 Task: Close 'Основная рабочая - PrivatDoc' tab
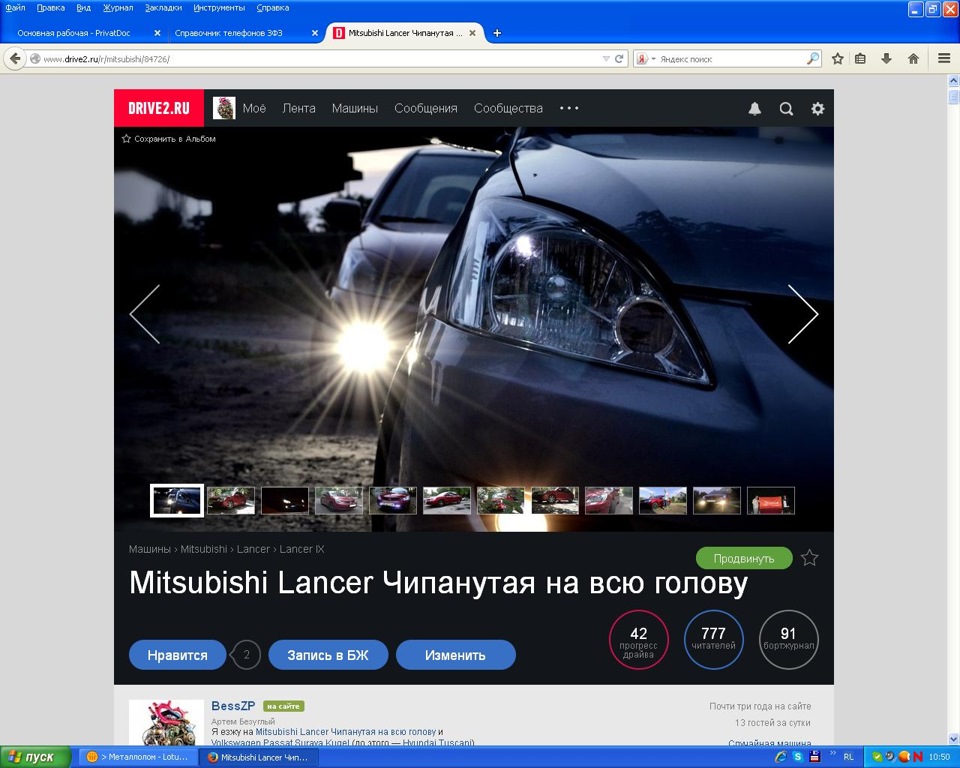(157, 33)
